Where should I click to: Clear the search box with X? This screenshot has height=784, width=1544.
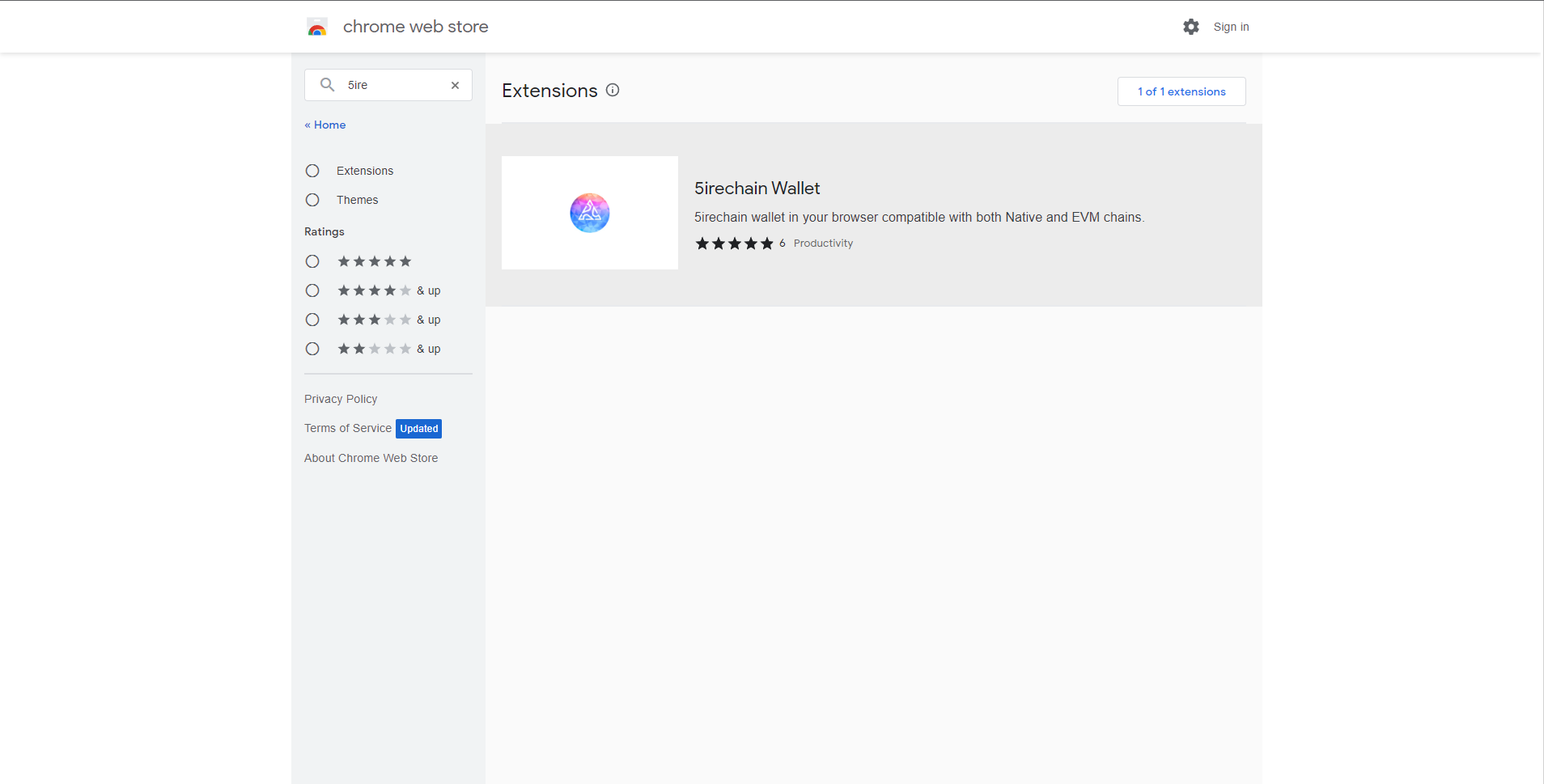(x=455, y=85)
